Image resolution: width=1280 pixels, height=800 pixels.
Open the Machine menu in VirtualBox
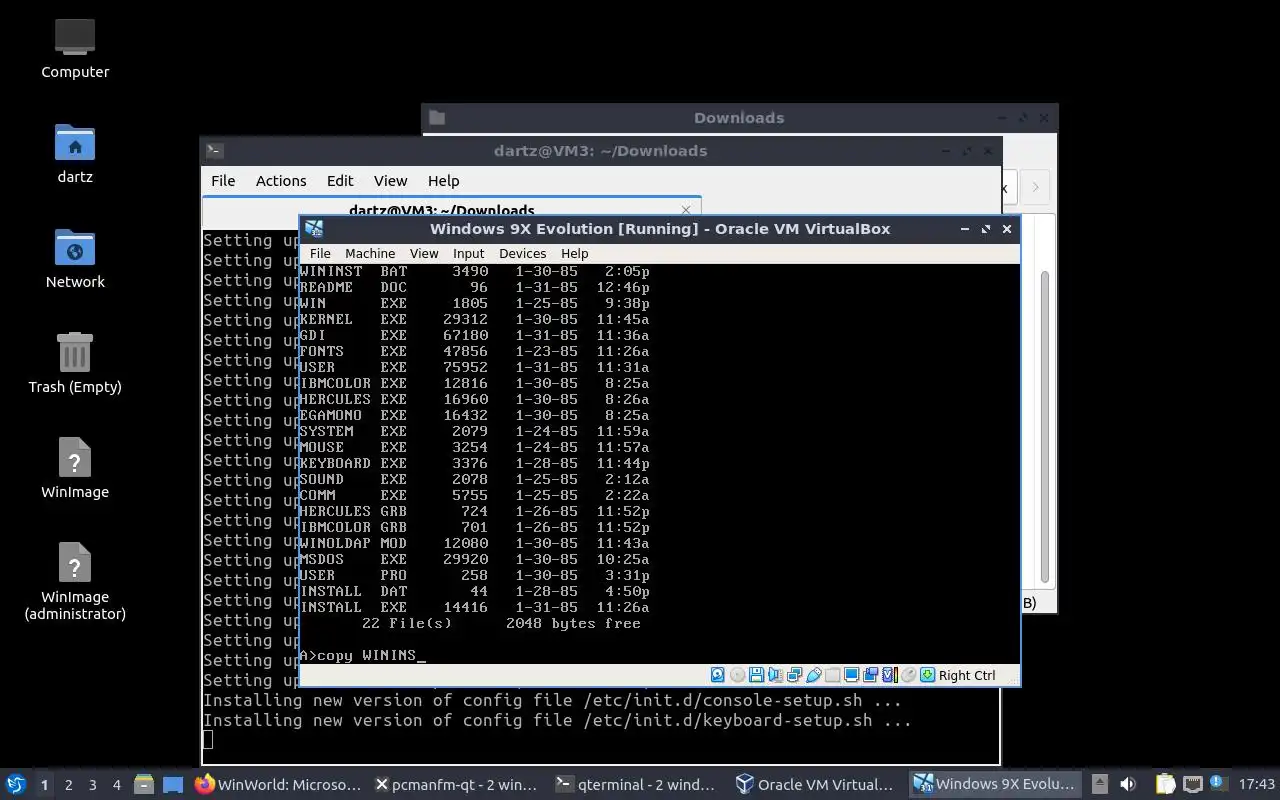pos(370,254)
